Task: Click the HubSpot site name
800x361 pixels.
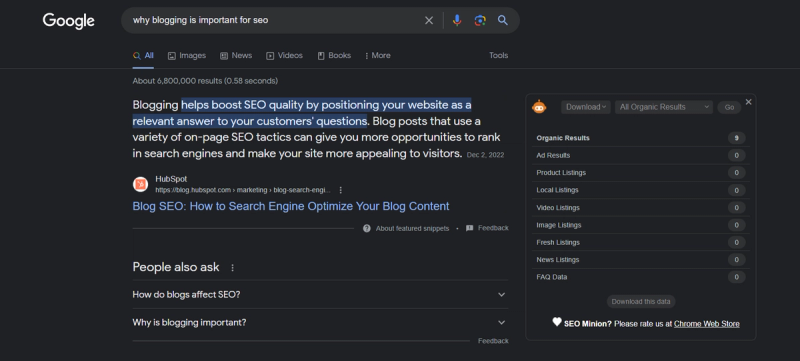Action: pyautogui.click(x=171, y=179)
